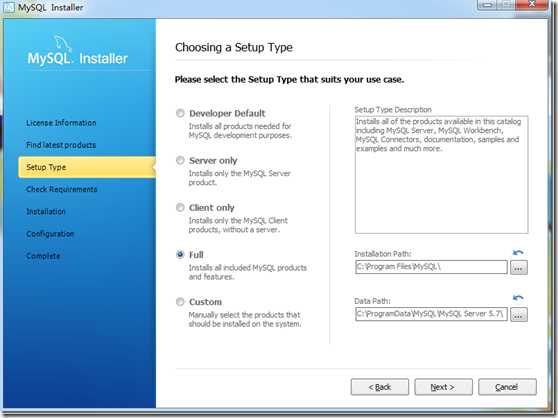Click into the Installation Path text field
This screenshot has width=558, height=418.
pos(431,267)
